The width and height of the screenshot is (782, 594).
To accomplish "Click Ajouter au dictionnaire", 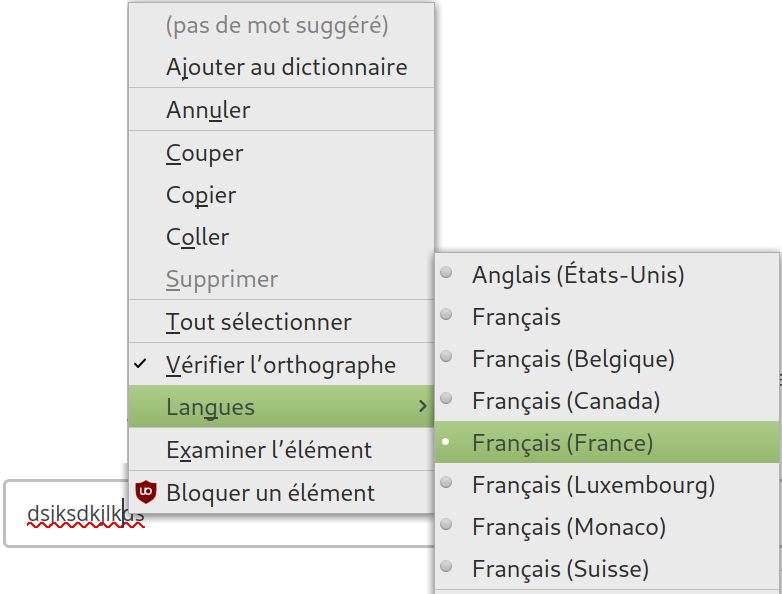I will 286,68.
